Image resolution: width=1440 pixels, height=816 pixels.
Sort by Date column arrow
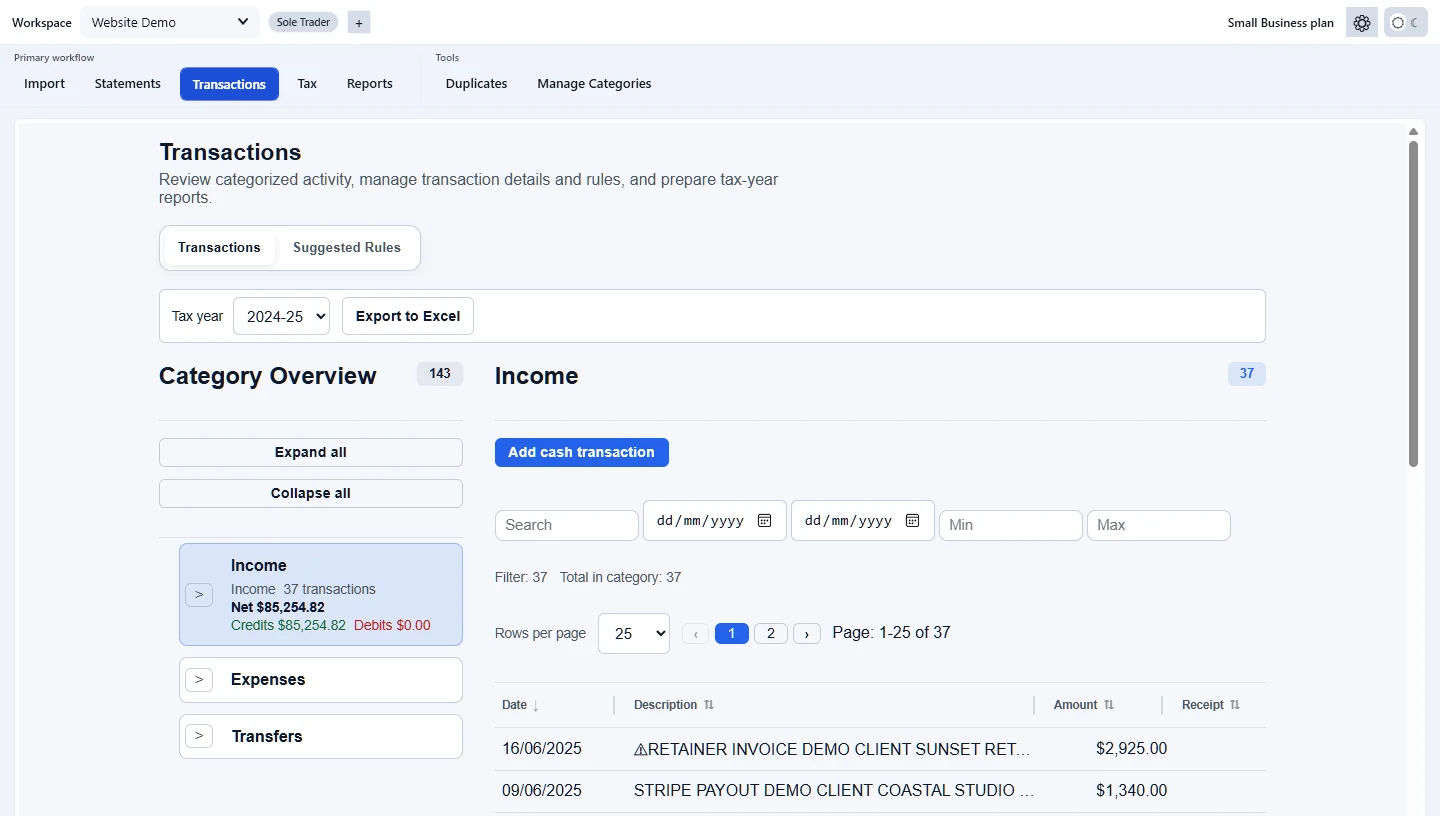536,705
